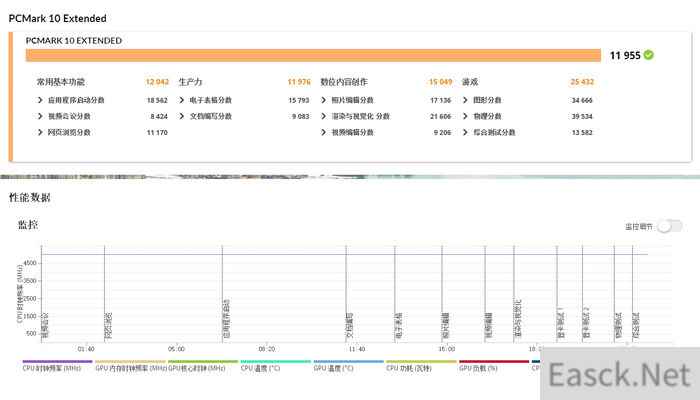Viewport: 700px width, 400px height.
Task: Click the 监控 chart heading
Action: pos(28,225)
